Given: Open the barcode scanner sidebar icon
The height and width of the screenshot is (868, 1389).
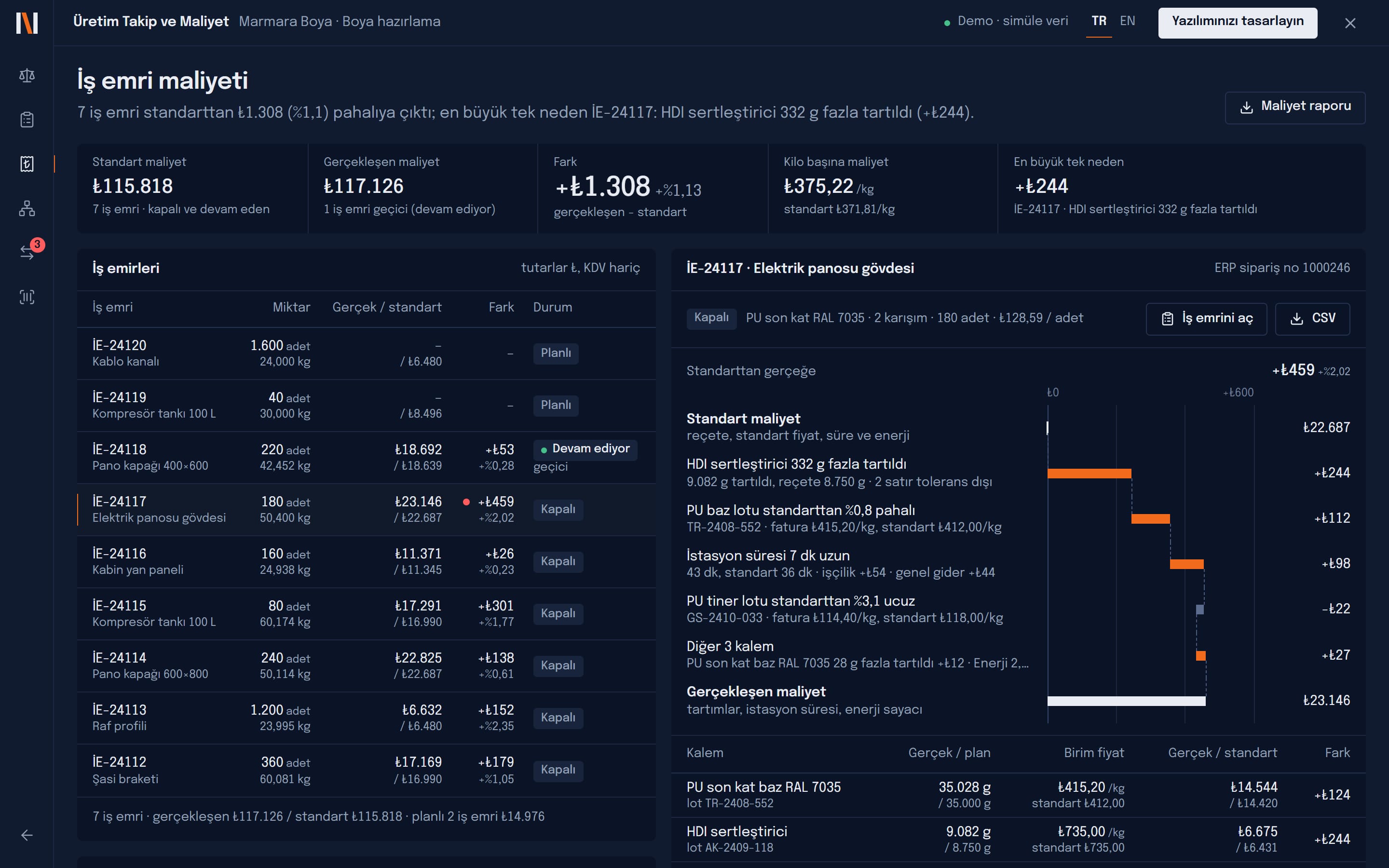Looking at the screenshot, I should pos(27,297).
